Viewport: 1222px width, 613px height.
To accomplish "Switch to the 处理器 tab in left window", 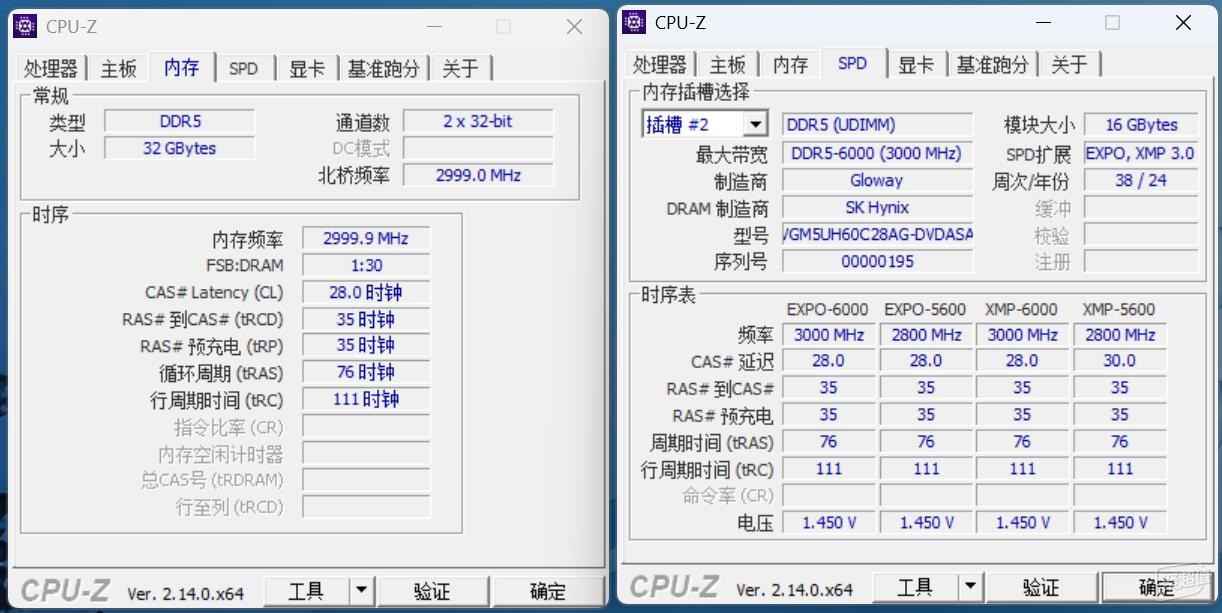I will pyautogui.click(x=50, y=68).
